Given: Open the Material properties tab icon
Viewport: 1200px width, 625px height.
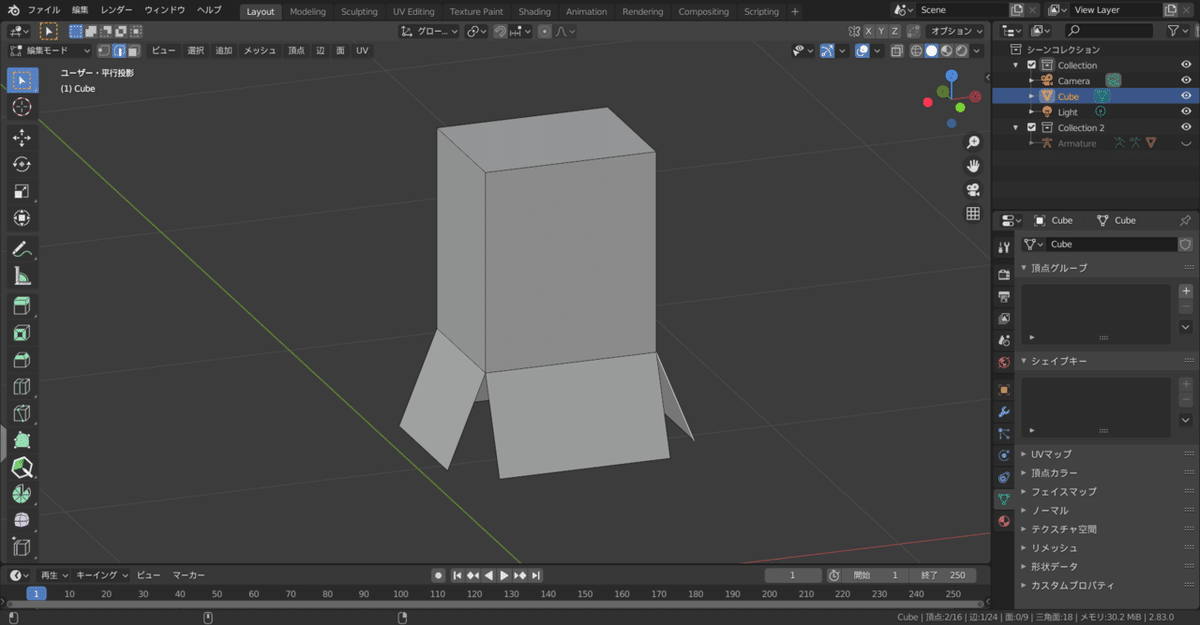Looking at the screenshot, I should pos(1004,521).
